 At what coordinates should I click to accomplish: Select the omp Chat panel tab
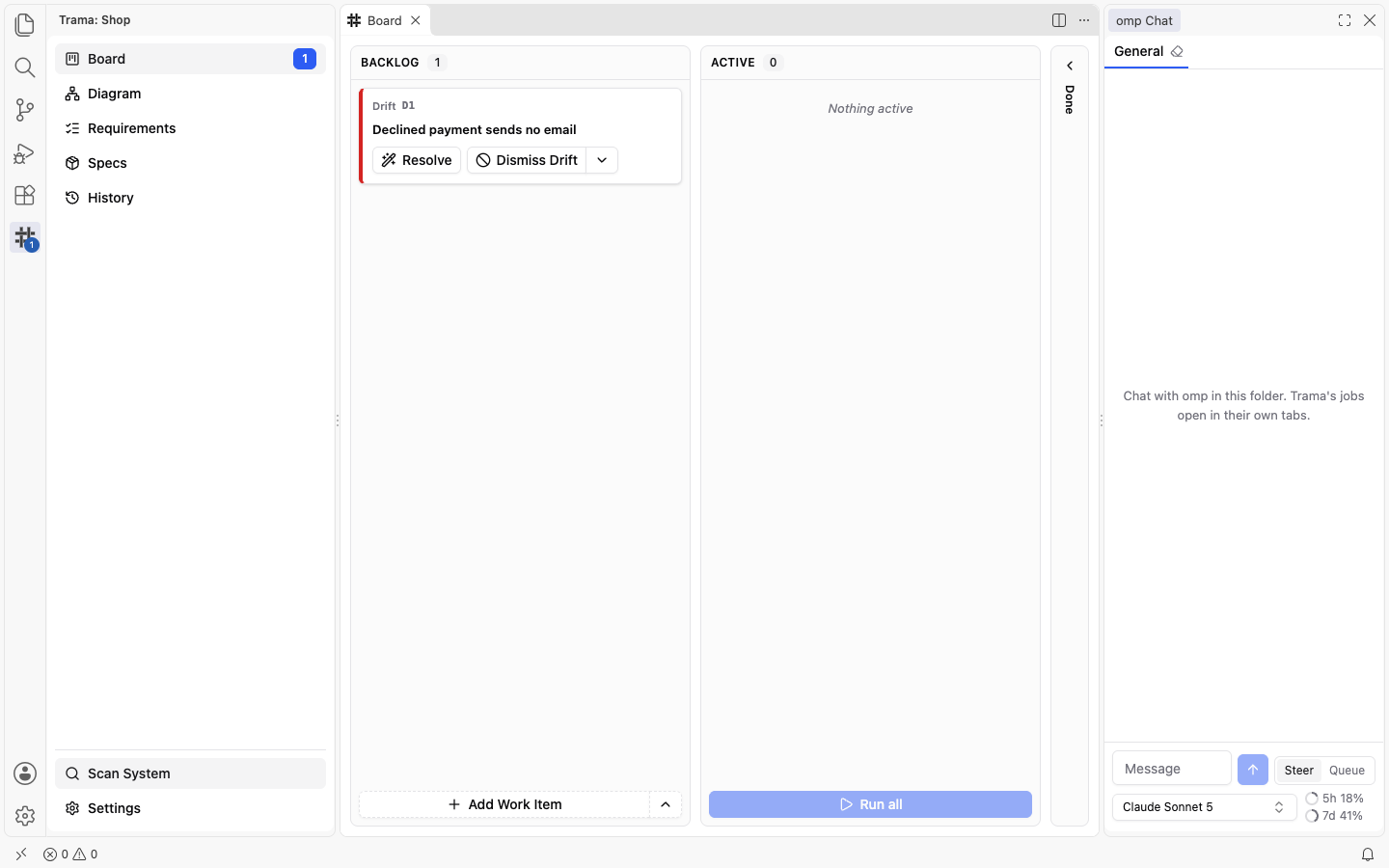1144,20
